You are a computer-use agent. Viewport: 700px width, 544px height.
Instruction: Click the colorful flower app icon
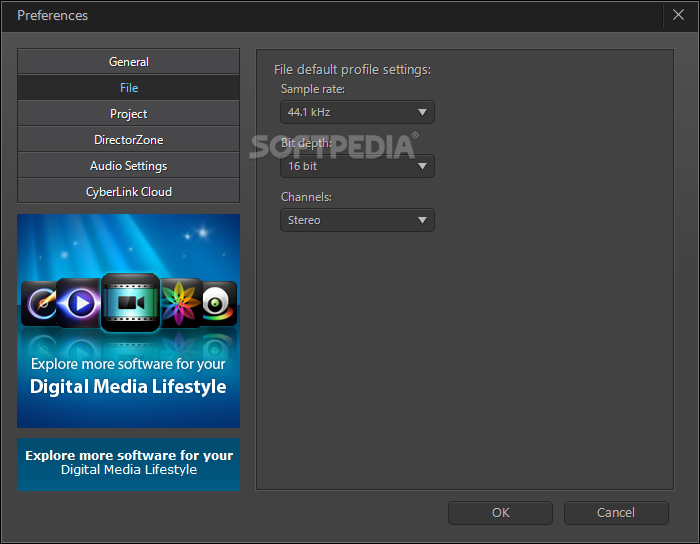click(179, 303)
